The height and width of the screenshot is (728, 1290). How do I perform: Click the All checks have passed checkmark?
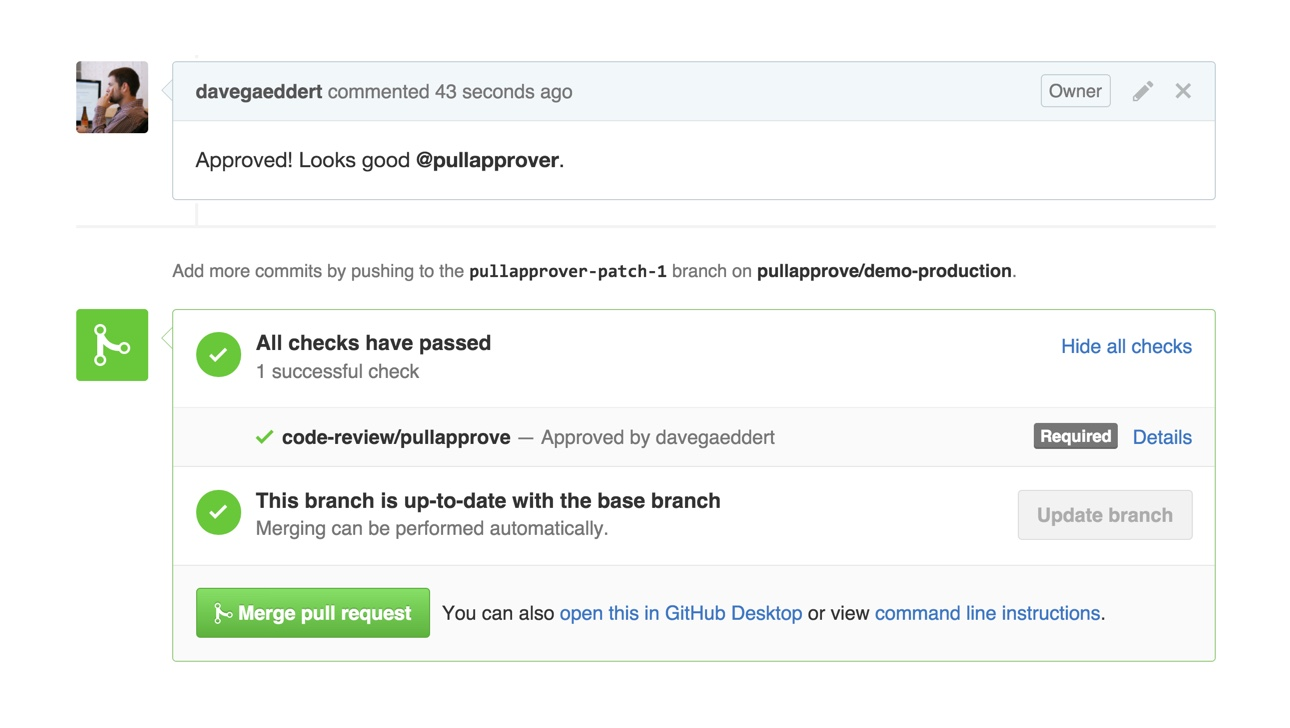pyautogui.click(x=218, y=355)
